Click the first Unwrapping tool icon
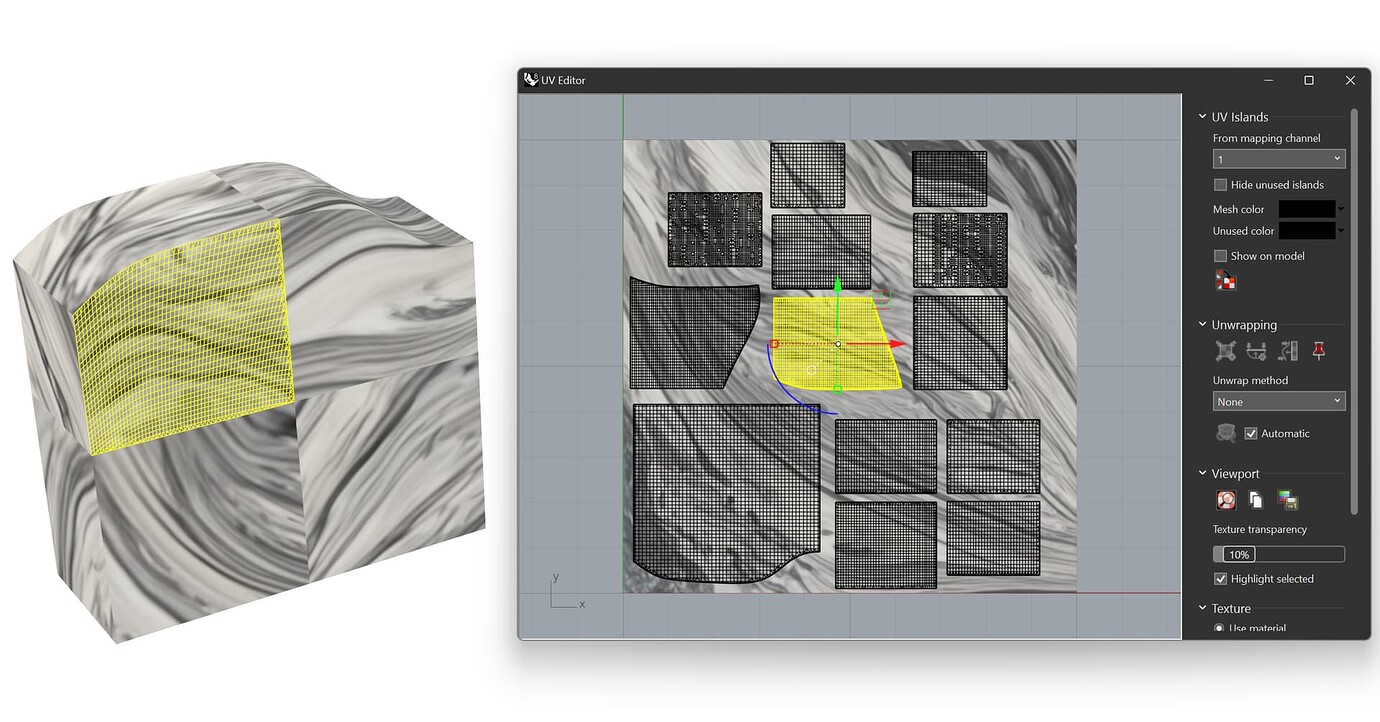1380x722 pixels. 1225,351
